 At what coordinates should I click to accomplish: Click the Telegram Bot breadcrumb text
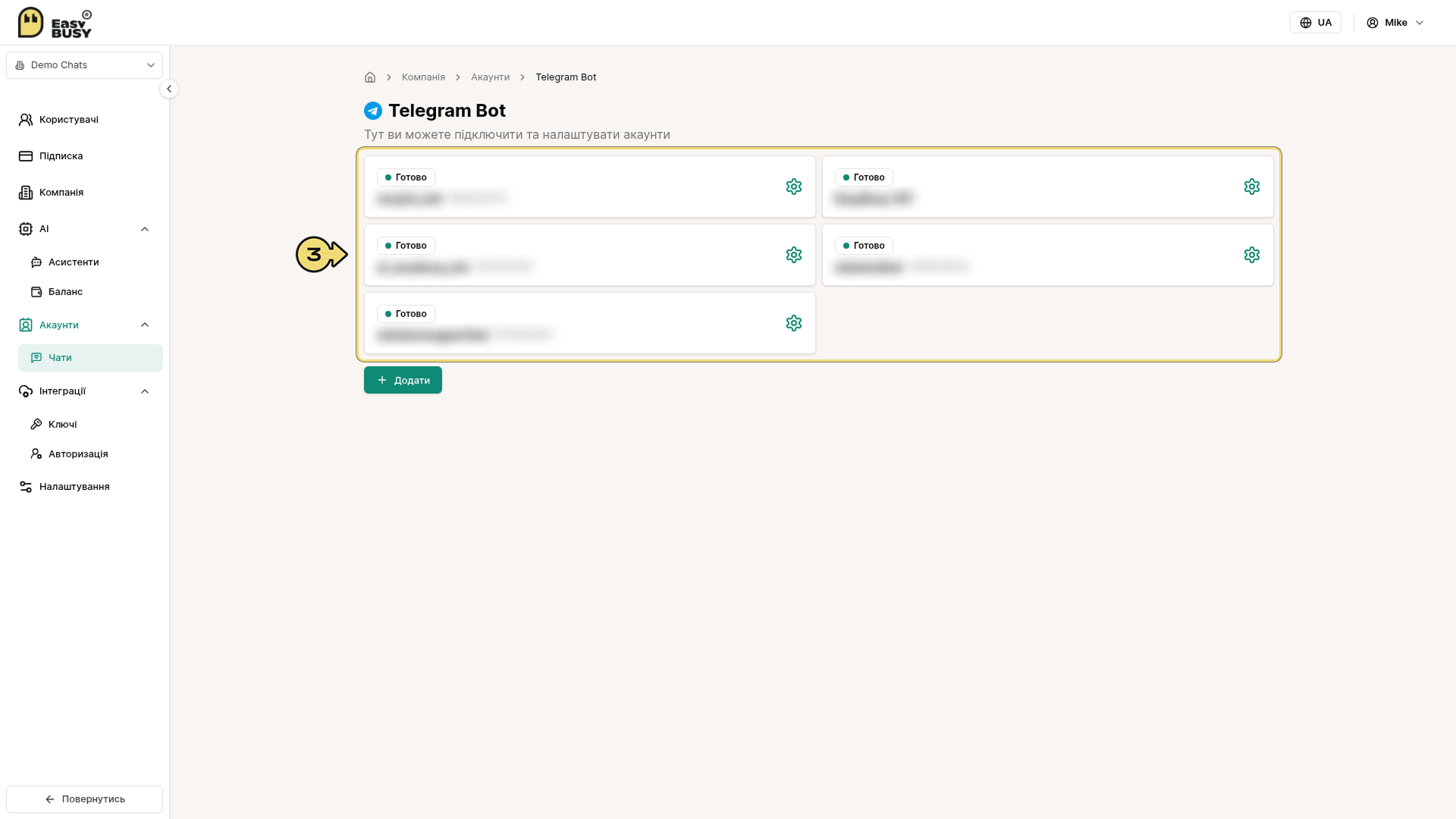[x=566, y=77]
